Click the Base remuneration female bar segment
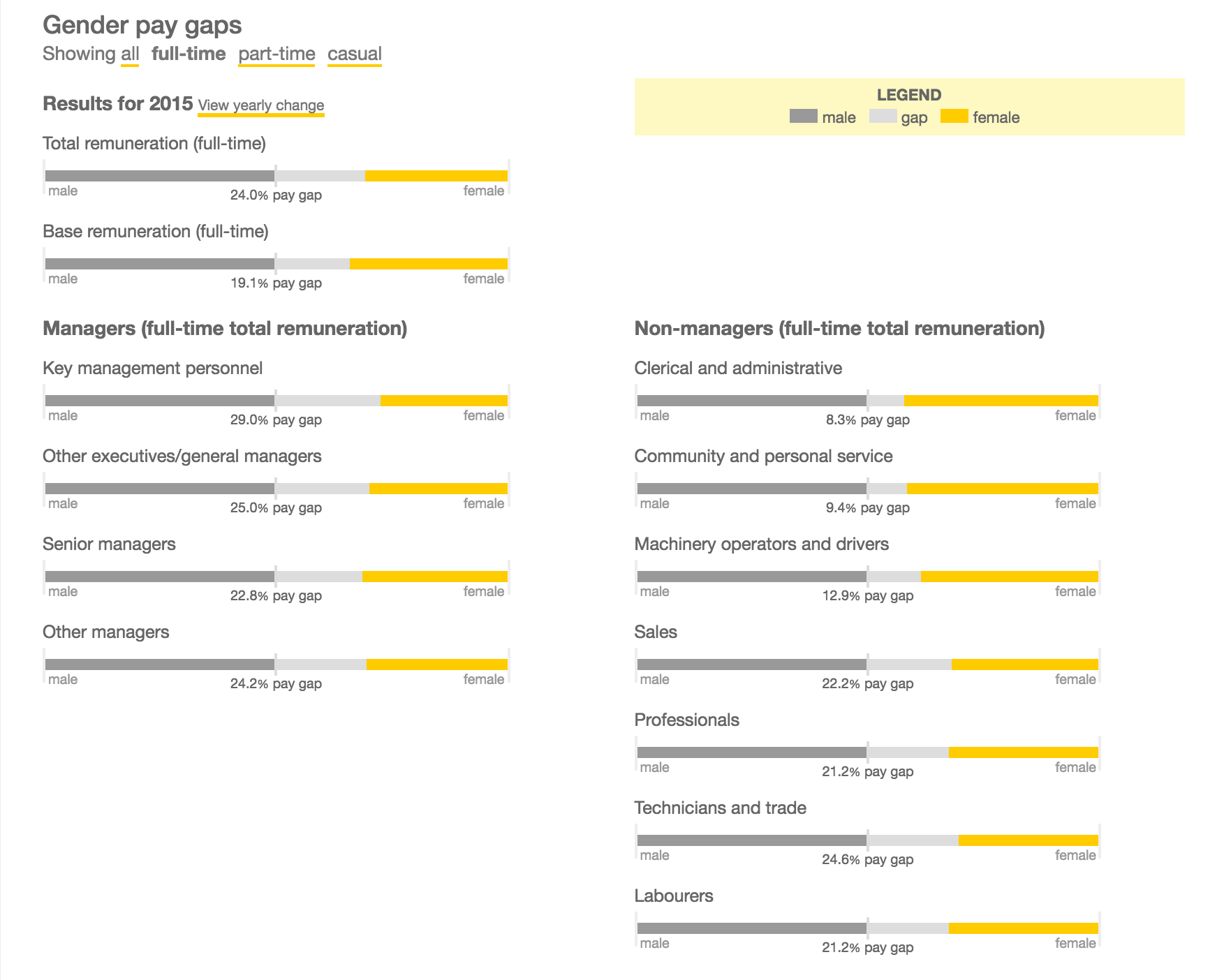The image size is (1224, 980). 428,264
